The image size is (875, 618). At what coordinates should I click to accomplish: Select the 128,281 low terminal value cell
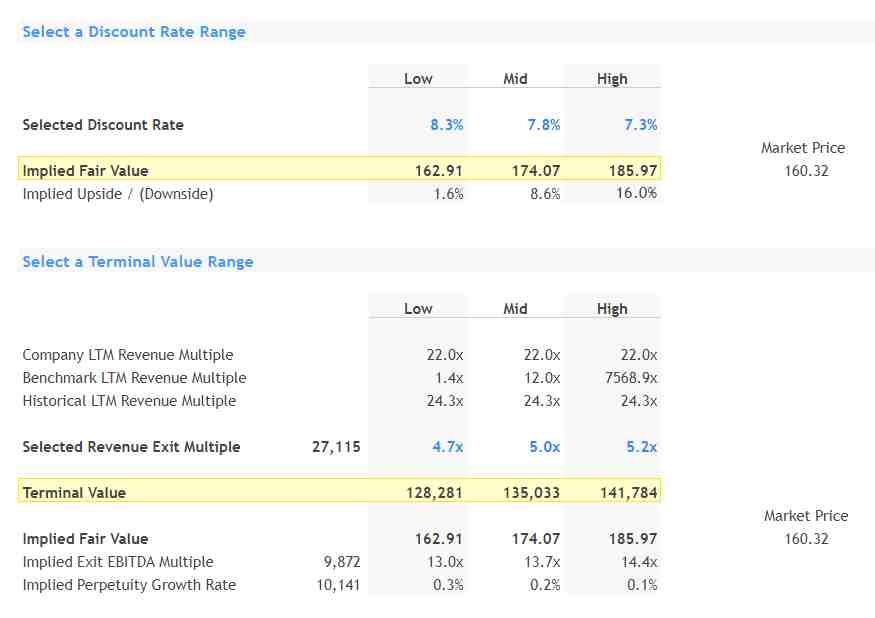(433, 493)
